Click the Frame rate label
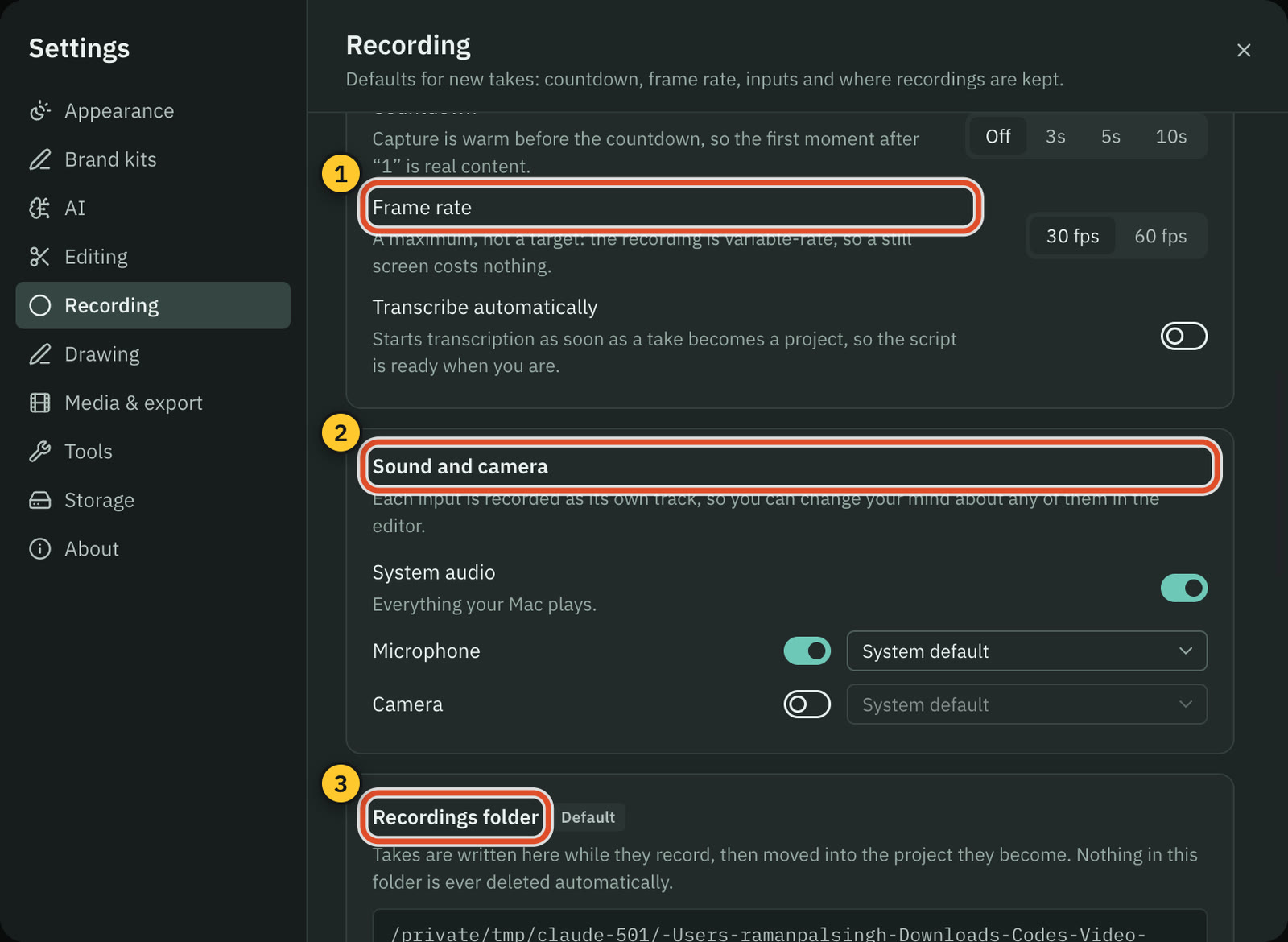Screen dimensions: 1288x942 click(x=422, y=208)
